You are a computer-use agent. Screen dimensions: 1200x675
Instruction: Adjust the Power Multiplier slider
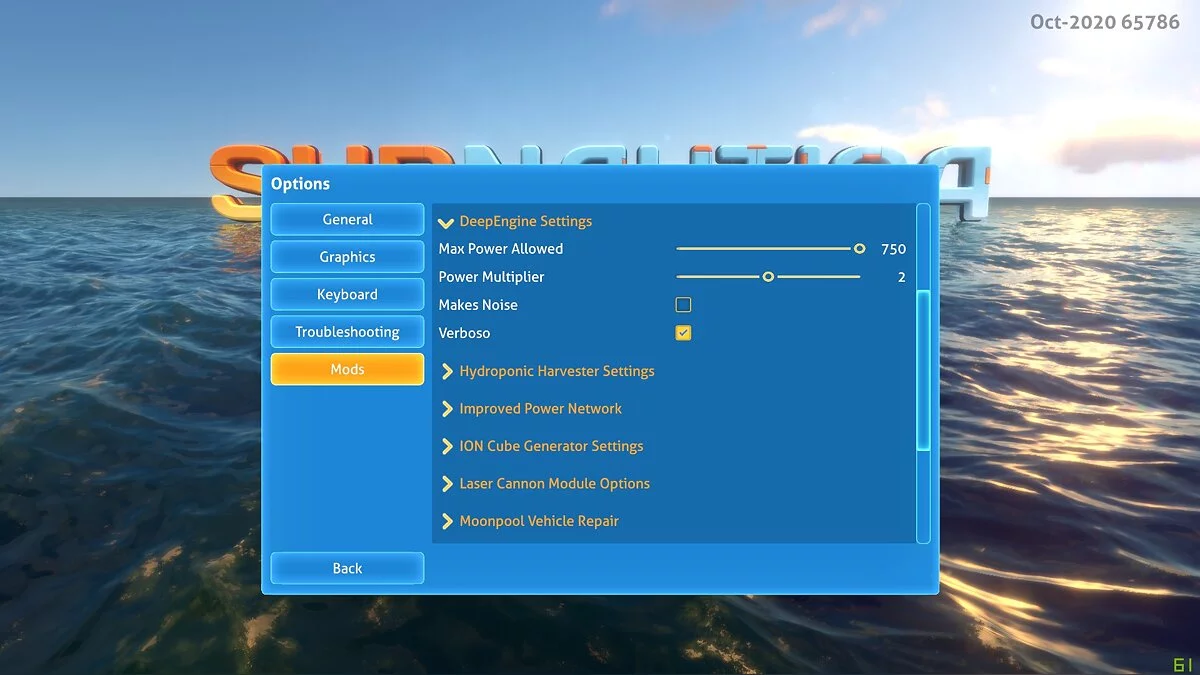(x=768, y=276)
